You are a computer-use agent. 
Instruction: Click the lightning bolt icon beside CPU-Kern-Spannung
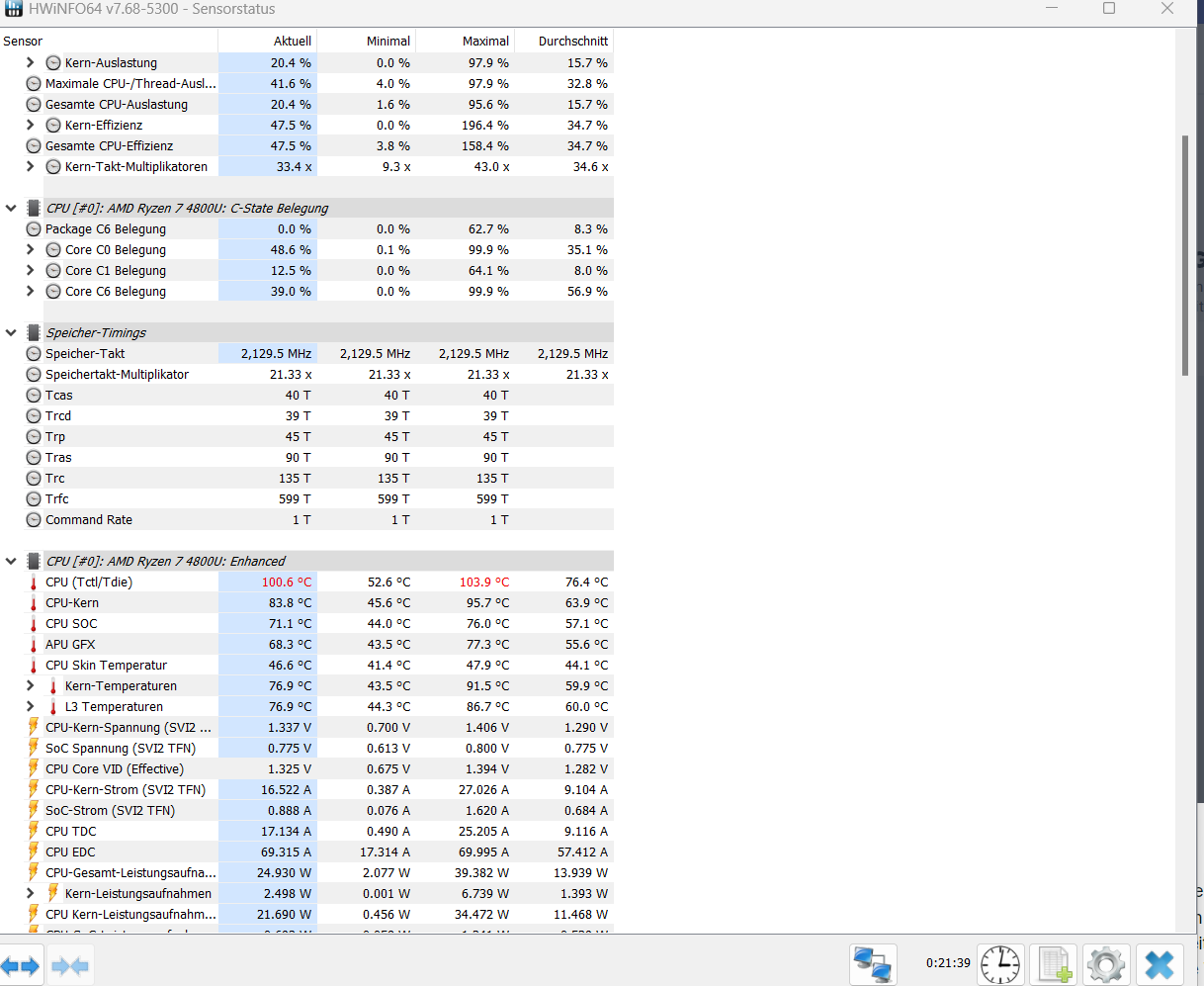click(x=33, y=727)
